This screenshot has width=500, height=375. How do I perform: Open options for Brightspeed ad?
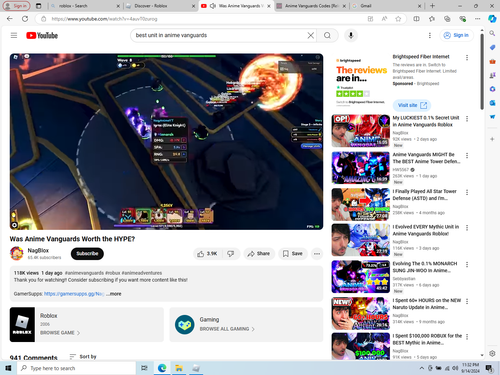coord(467,58)
